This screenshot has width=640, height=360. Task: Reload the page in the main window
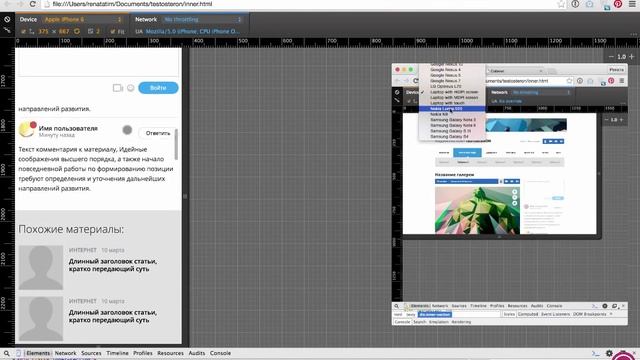(x=32, y=4)
